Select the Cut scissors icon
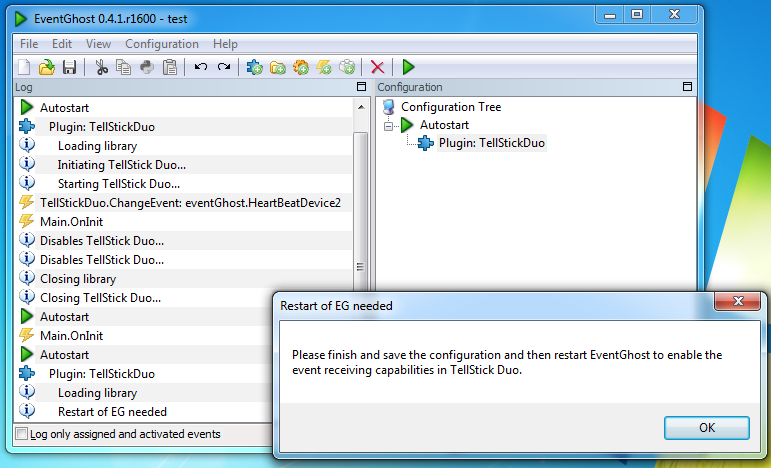771x468 pixels. 101,67
